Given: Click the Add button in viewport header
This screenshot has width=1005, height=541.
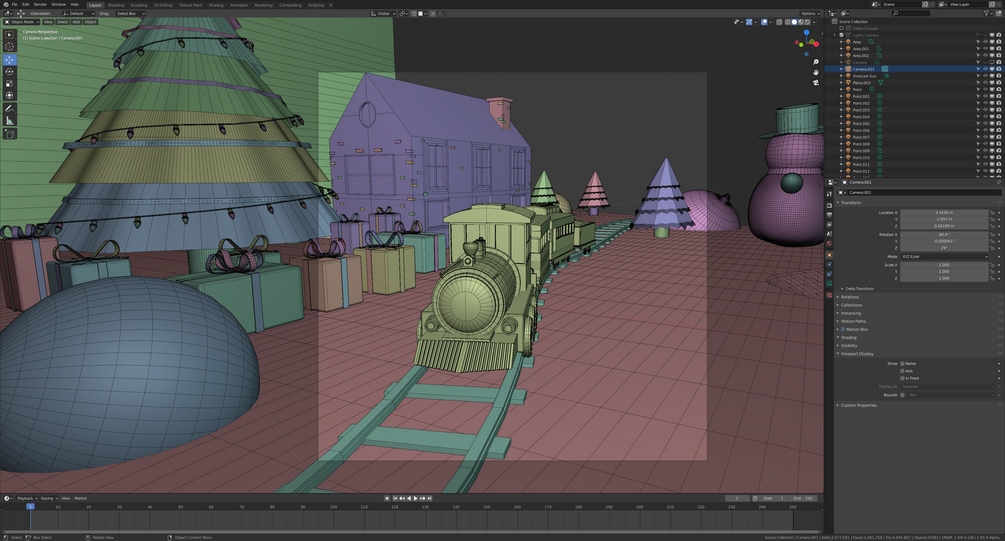Looking at the screenshot, I should 76,22.
